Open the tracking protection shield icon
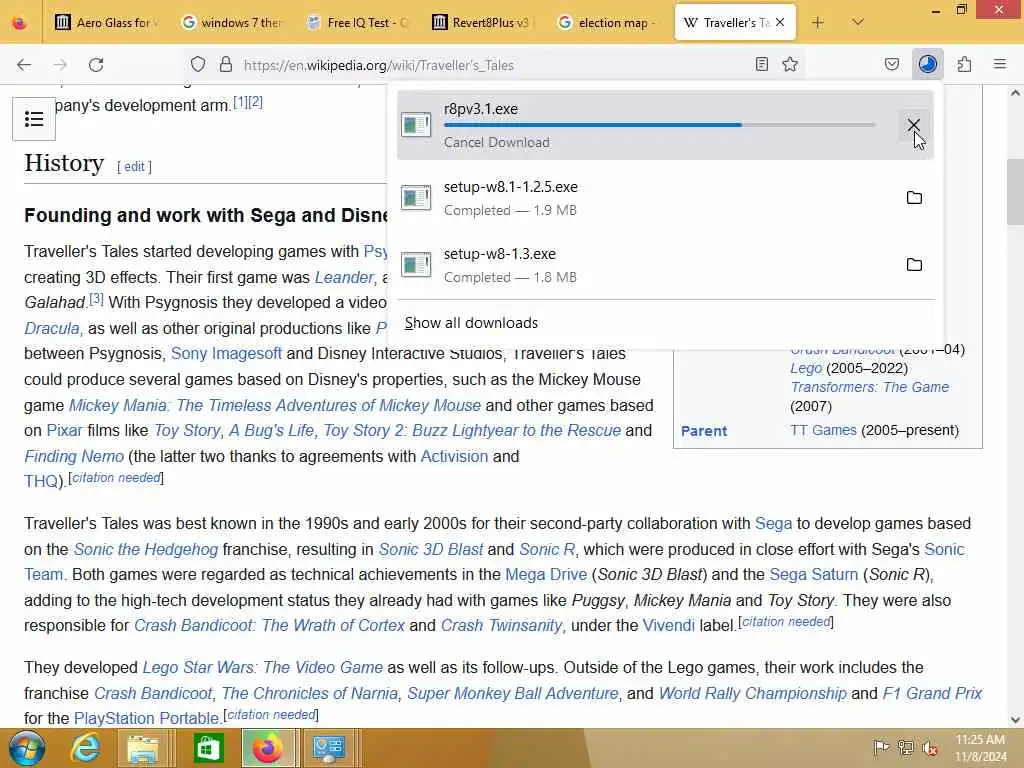Image resolution: width=1024 pixels, height=768 pixels. [198, 65]
